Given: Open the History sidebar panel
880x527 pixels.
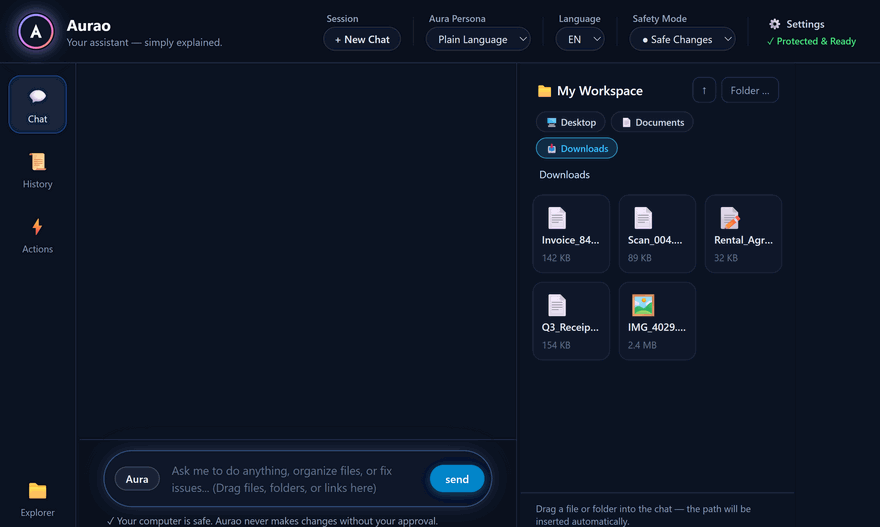Looking at the screenshot, I should (x=38, y=171).
